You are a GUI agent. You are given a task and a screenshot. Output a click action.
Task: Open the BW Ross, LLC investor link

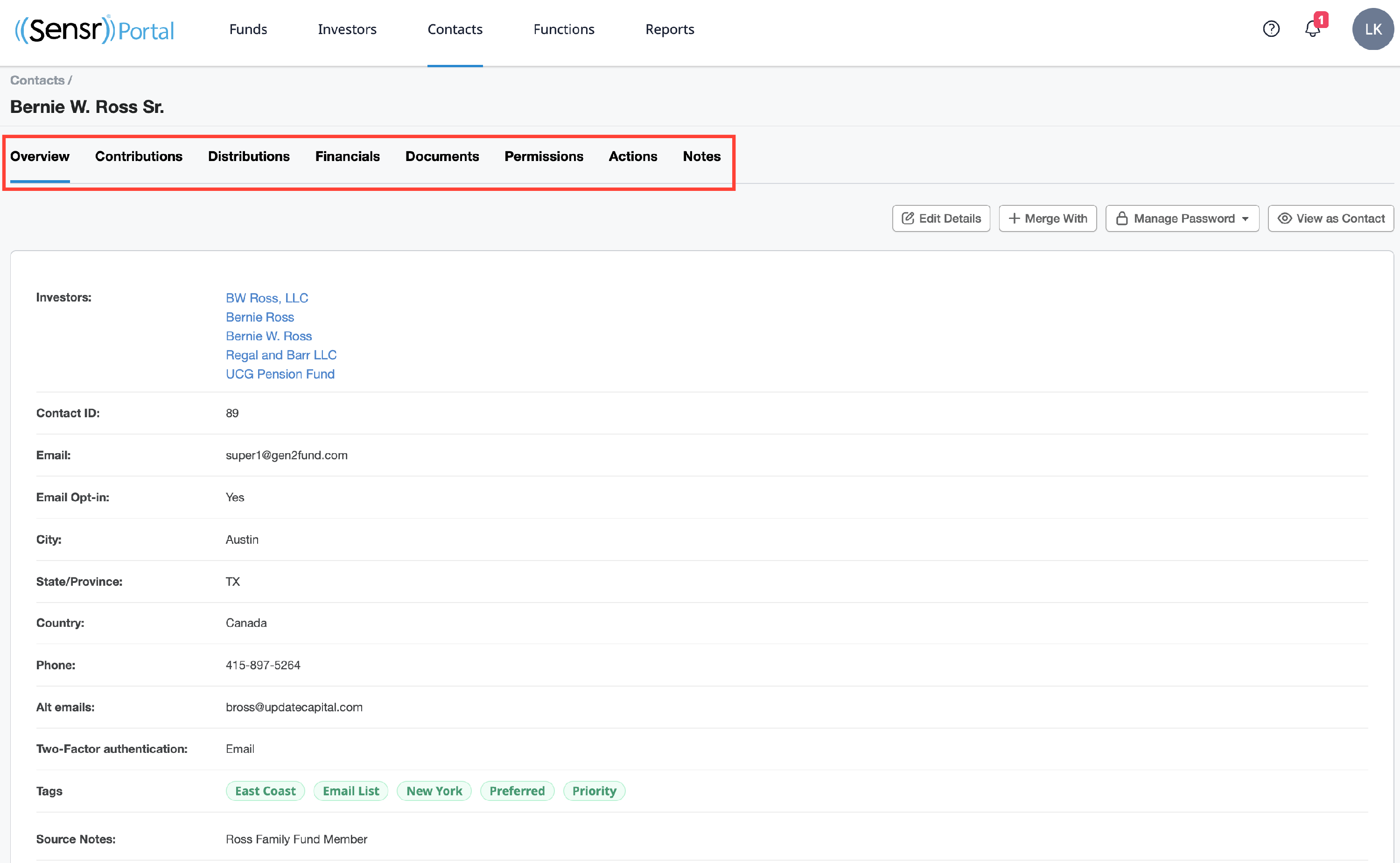267,298
